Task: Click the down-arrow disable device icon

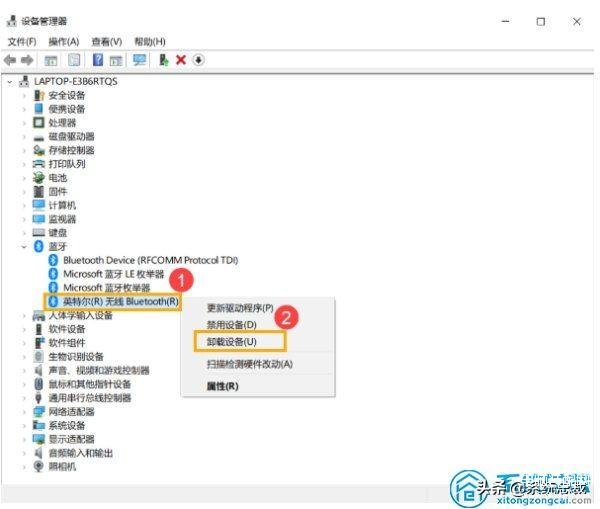Action: [198, 60]
